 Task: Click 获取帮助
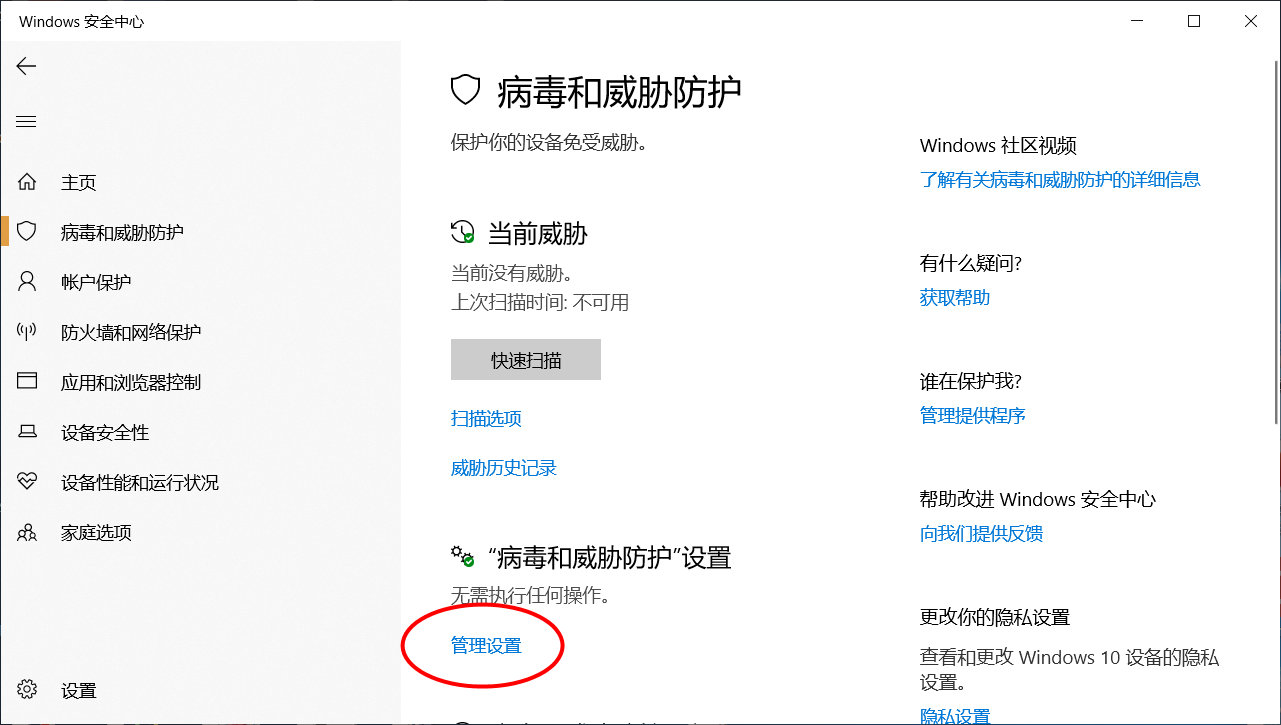pyautogui.click(x=954, y=297)
